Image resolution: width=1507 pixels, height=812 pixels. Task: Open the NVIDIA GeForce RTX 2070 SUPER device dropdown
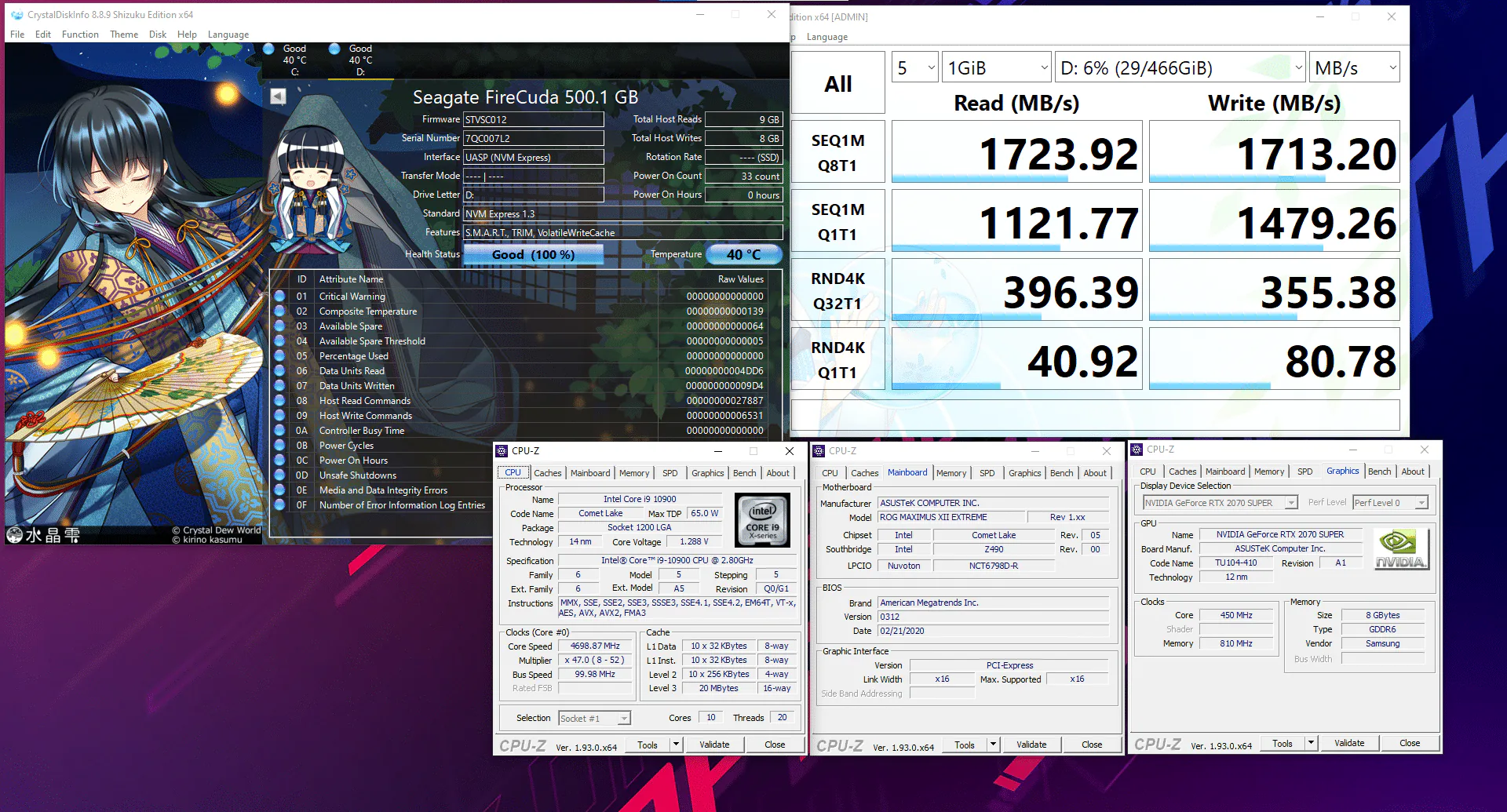1220,503
